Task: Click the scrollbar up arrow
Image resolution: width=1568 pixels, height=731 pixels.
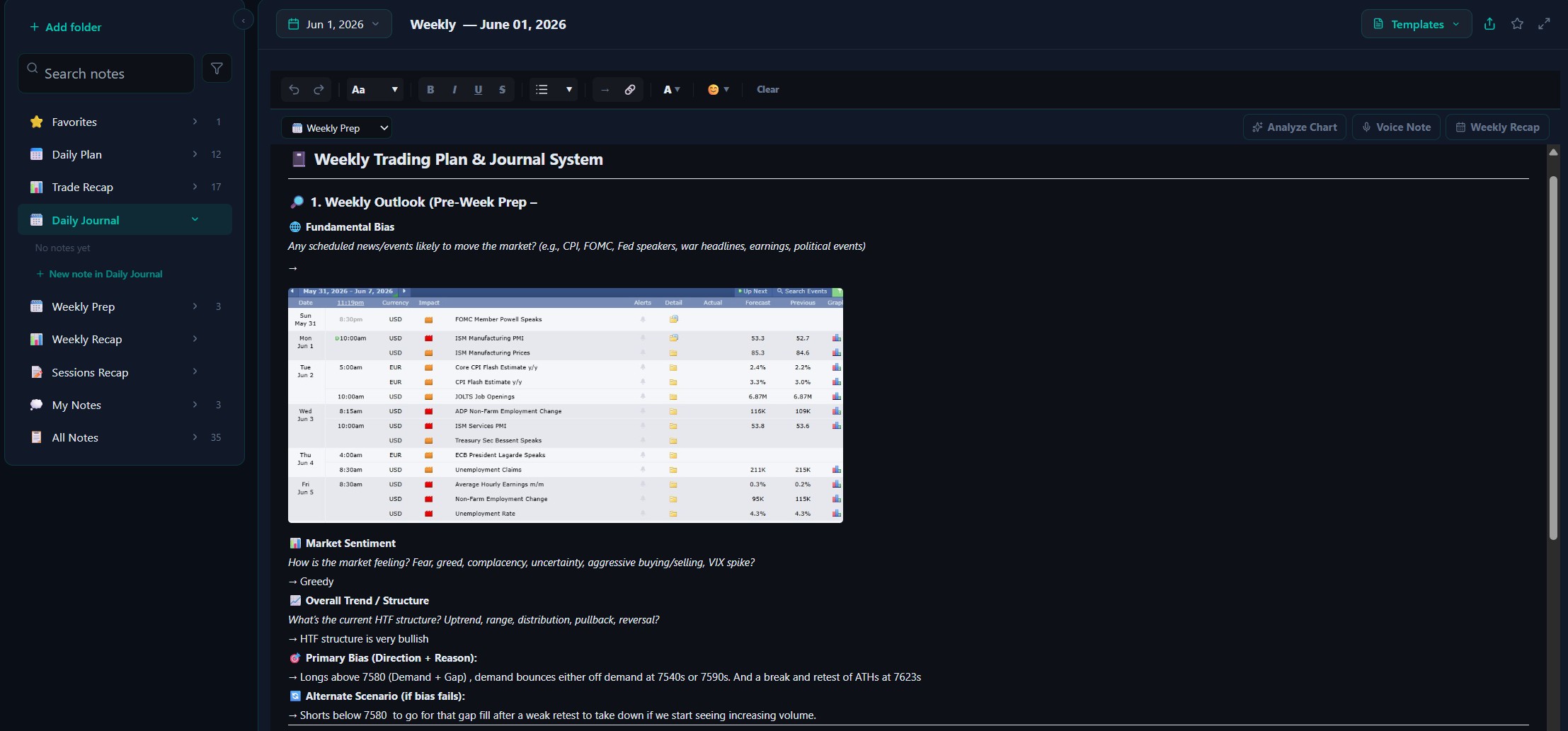Action: pos(1553,152)
